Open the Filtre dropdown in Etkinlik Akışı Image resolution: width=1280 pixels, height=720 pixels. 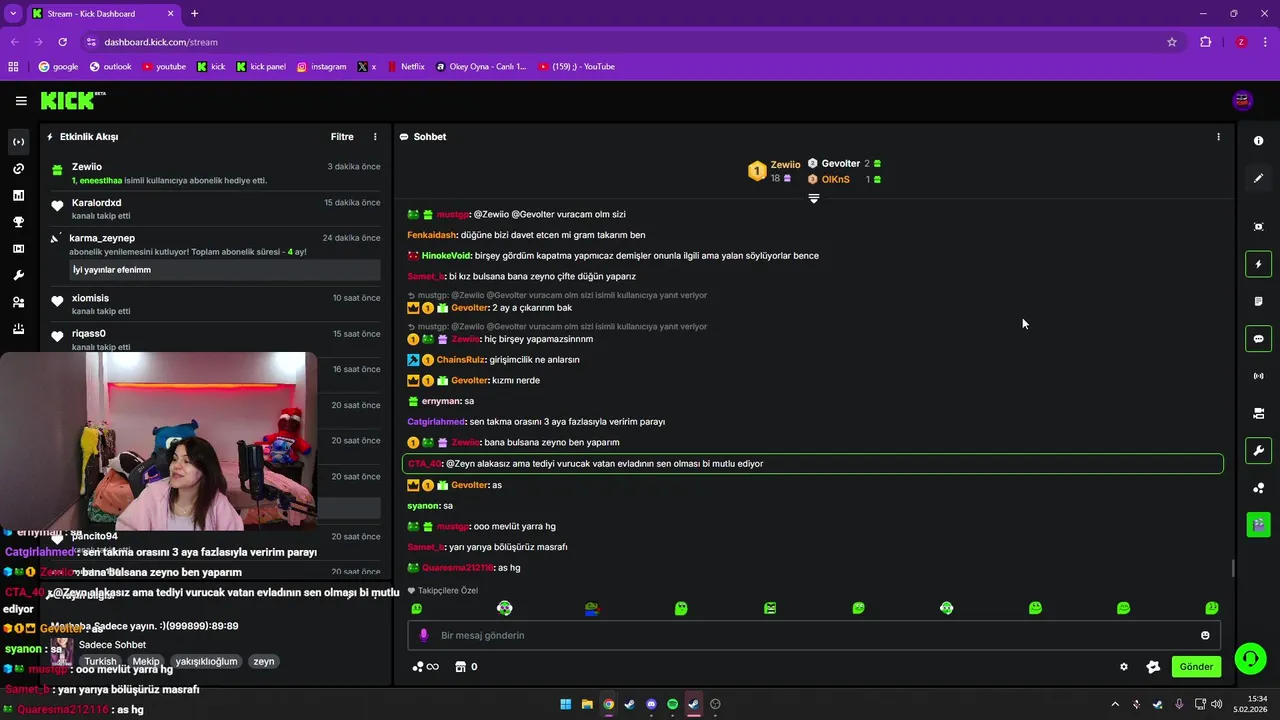[x=342, y=137]
